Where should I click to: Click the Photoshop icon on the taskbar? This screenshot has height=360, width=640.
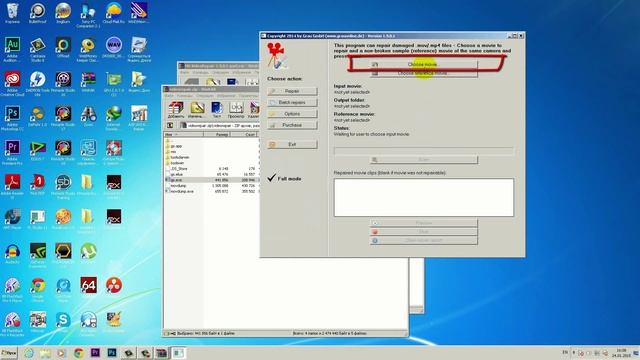pos(112,353)
